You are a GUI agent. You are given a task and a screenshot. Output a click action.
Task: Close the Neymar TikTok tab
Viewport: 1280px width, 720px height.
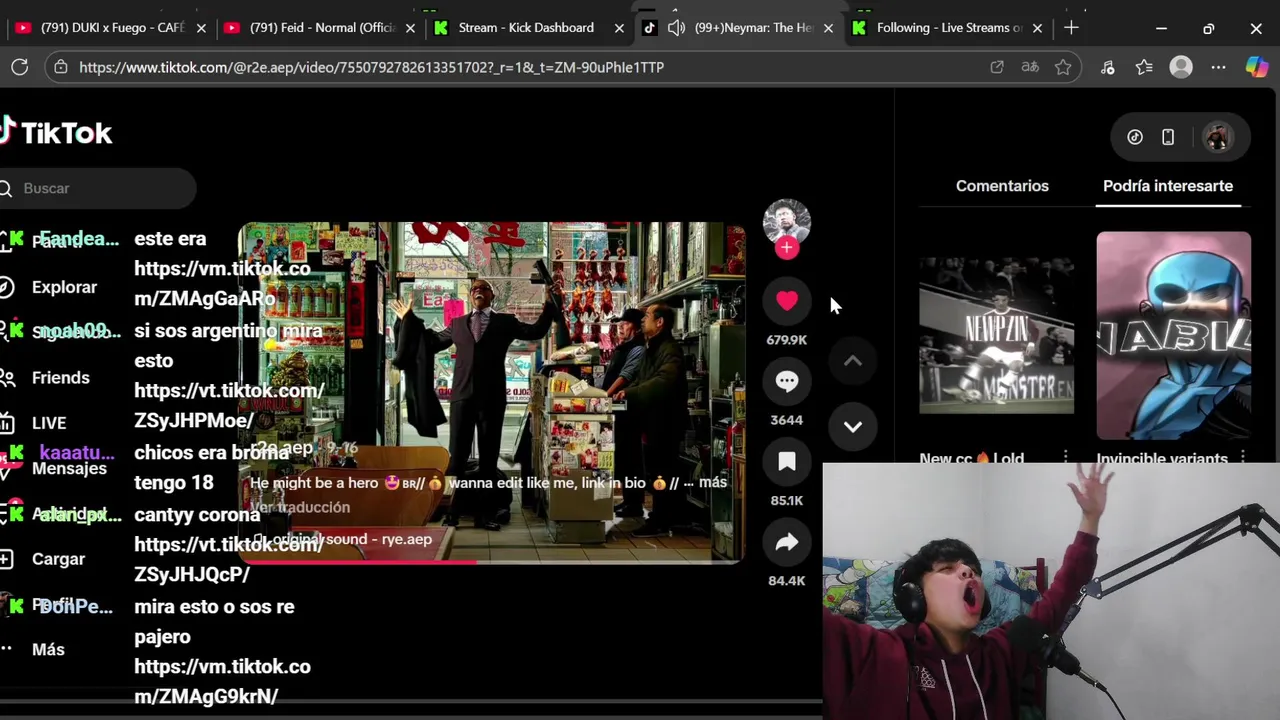828,28
